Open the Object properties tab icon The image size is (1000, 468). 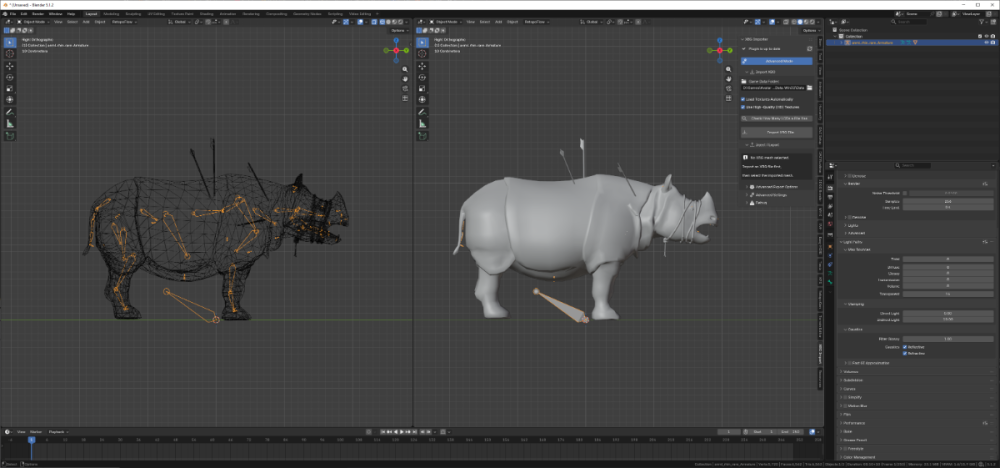pos(830,246)
